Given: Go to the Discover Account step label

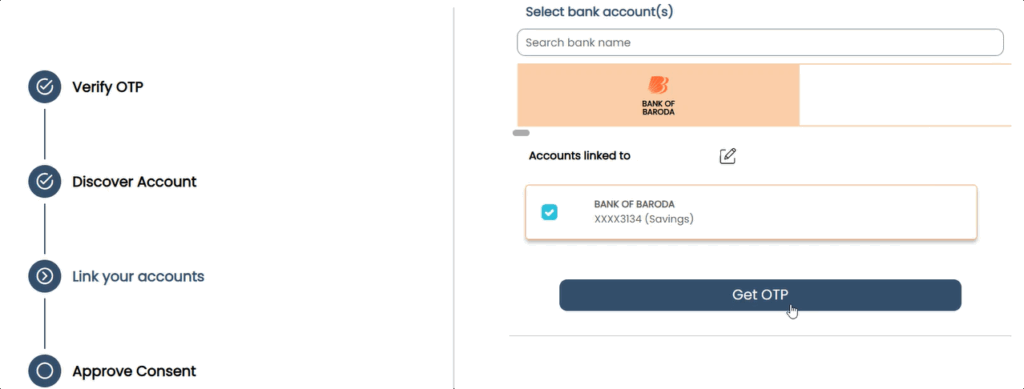Looking at the screenshot, I should 135,181.
